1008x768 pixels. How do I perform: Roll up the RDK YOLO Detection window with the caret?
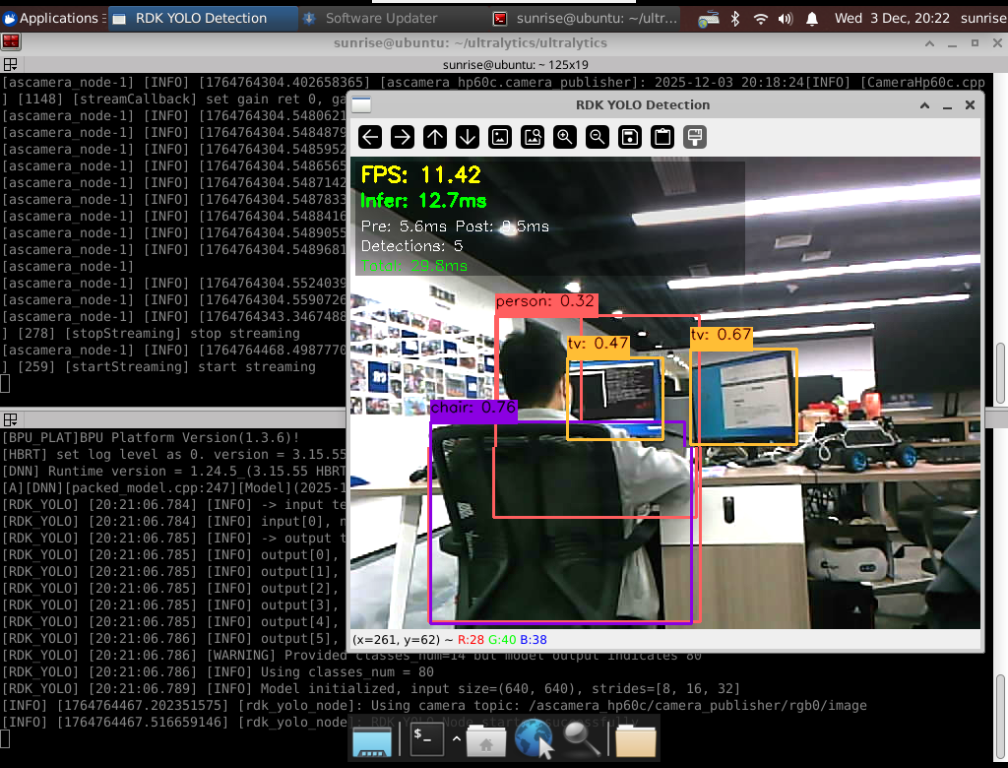click(924, 105)
